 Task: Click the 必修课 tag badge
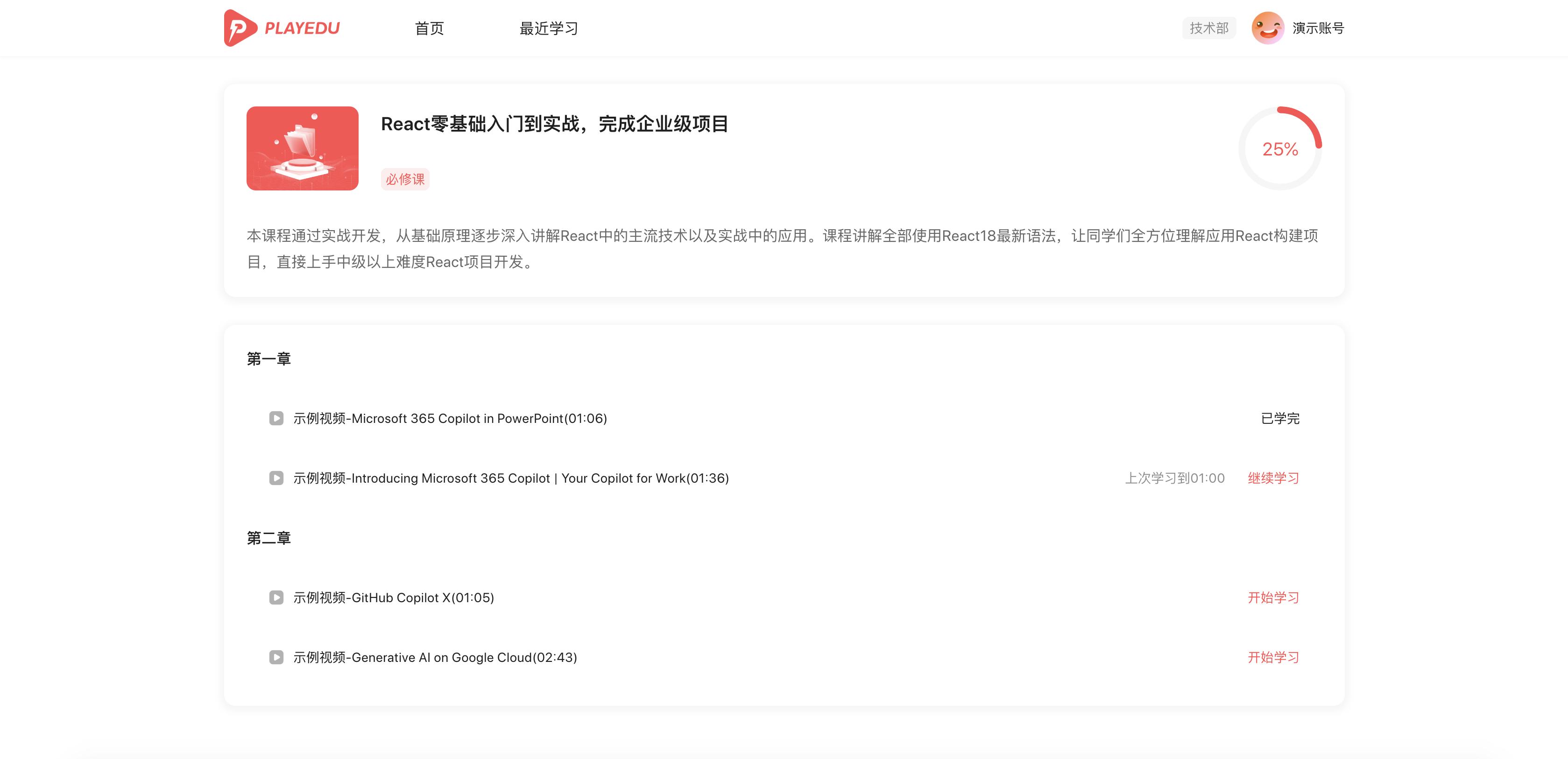pyautogui.click(x=405, y=179)
